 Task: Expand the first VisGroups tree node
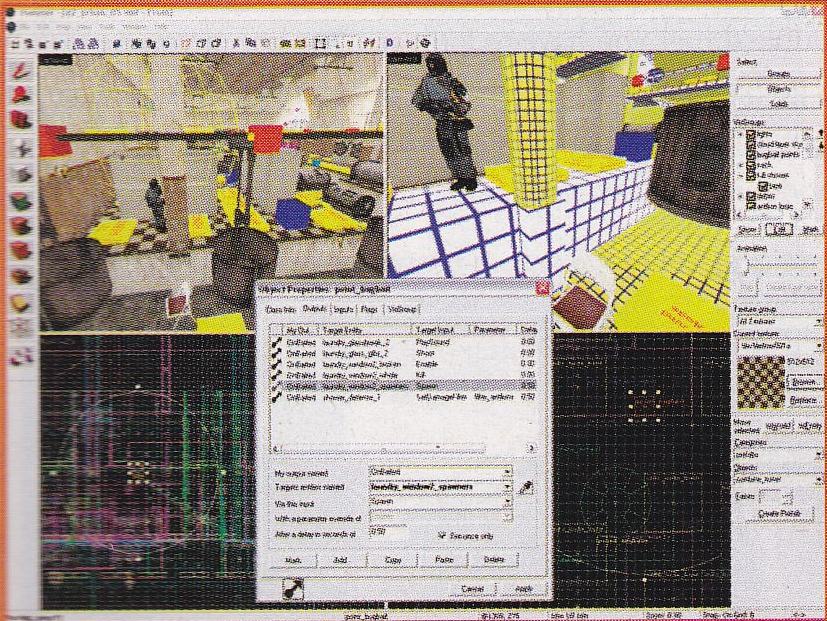[741, 135]
